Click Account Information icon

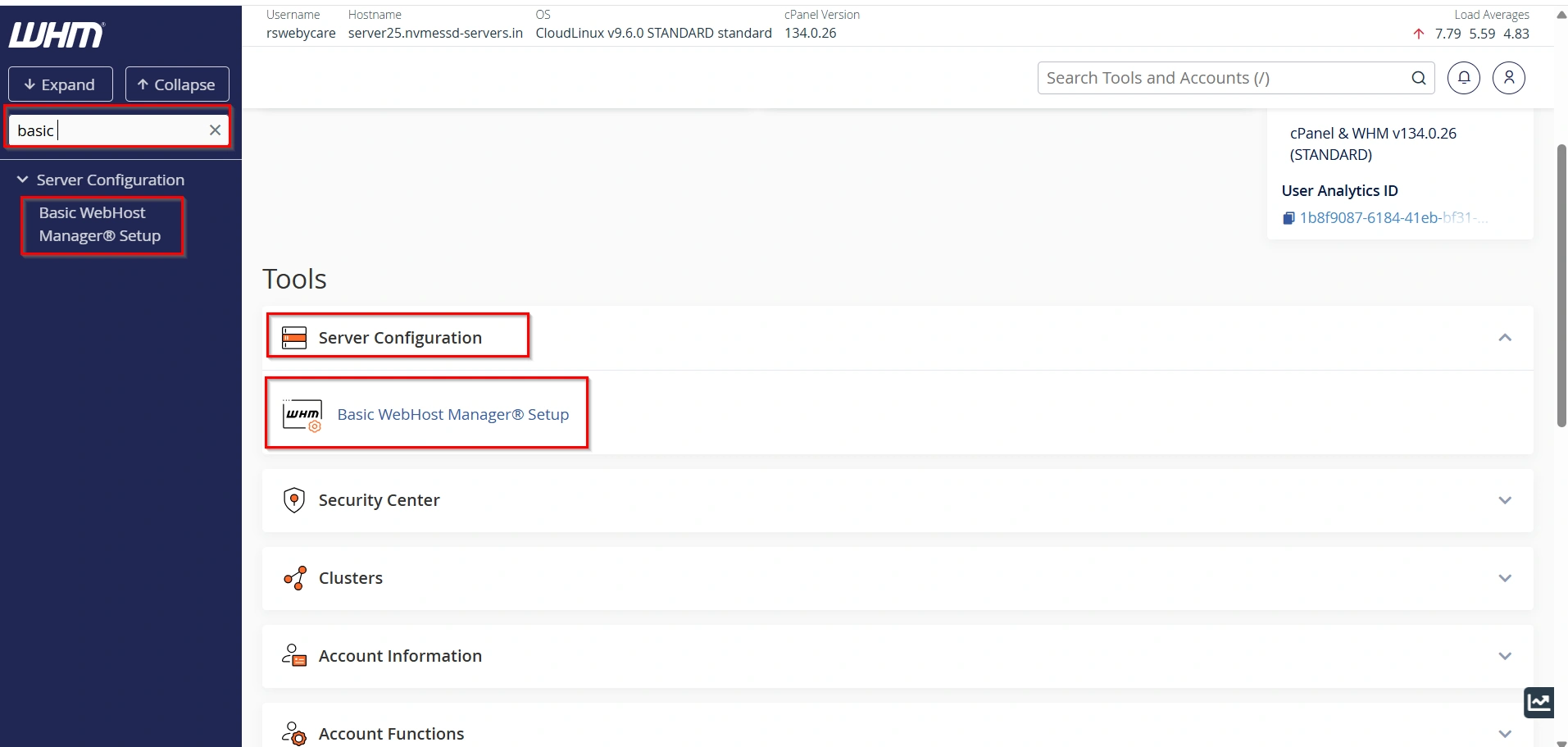(294, 655)
